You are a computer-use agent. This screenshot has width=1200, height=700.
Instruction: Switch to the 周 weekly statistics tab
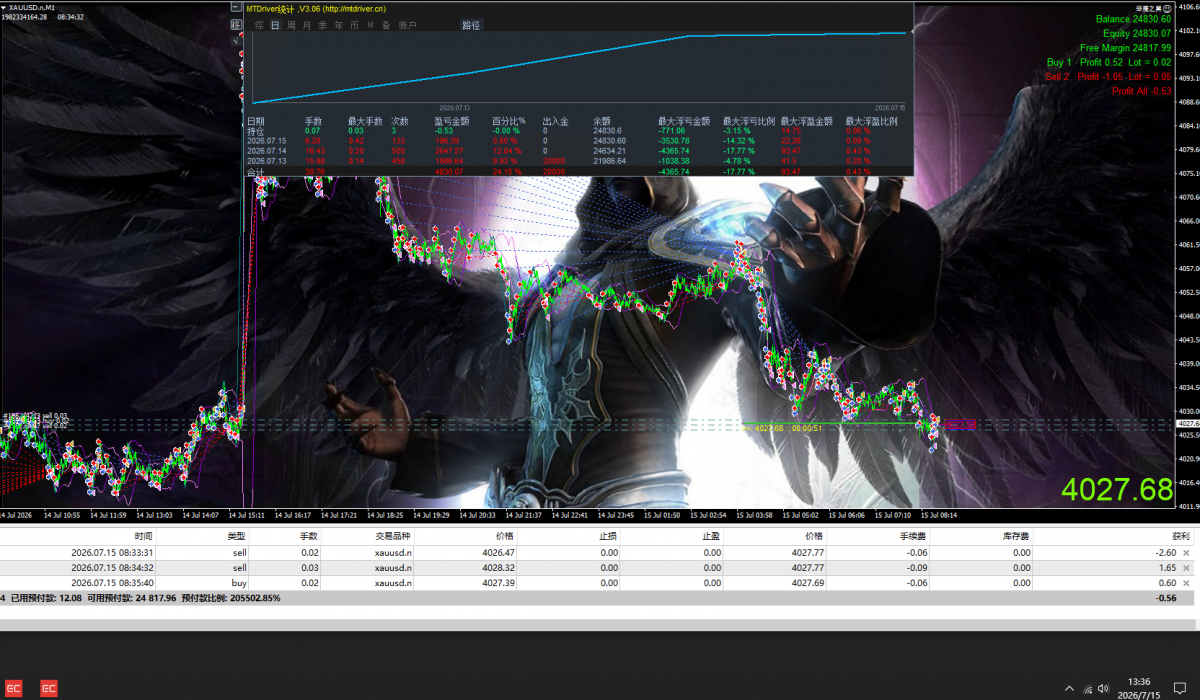[x=291, y=25]
